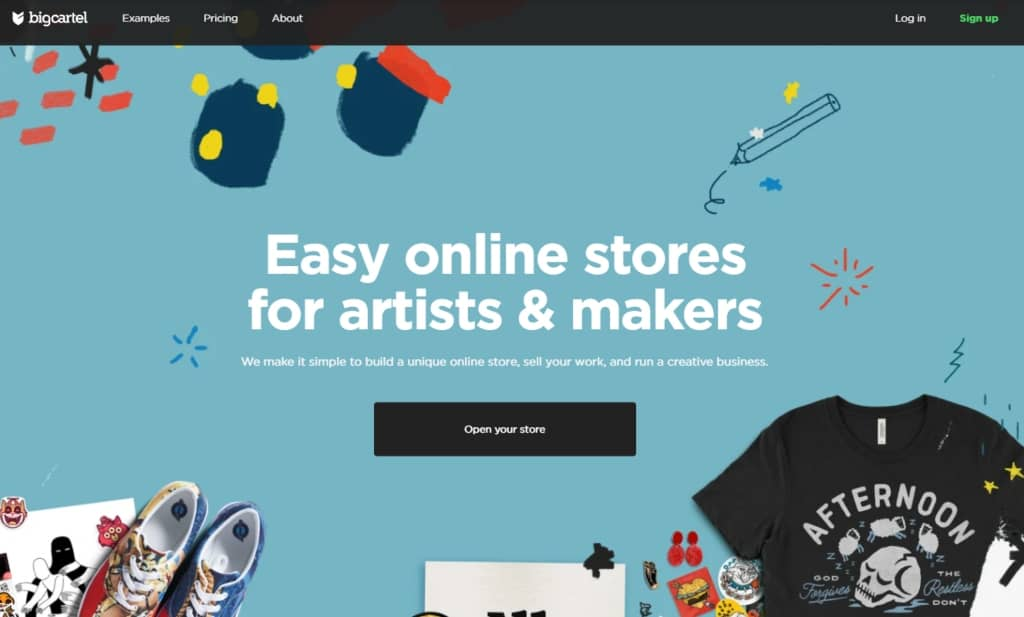Click the lightning bolt doodle
This screenshot has width=1024, height=617.
click(x=955, y=360)
